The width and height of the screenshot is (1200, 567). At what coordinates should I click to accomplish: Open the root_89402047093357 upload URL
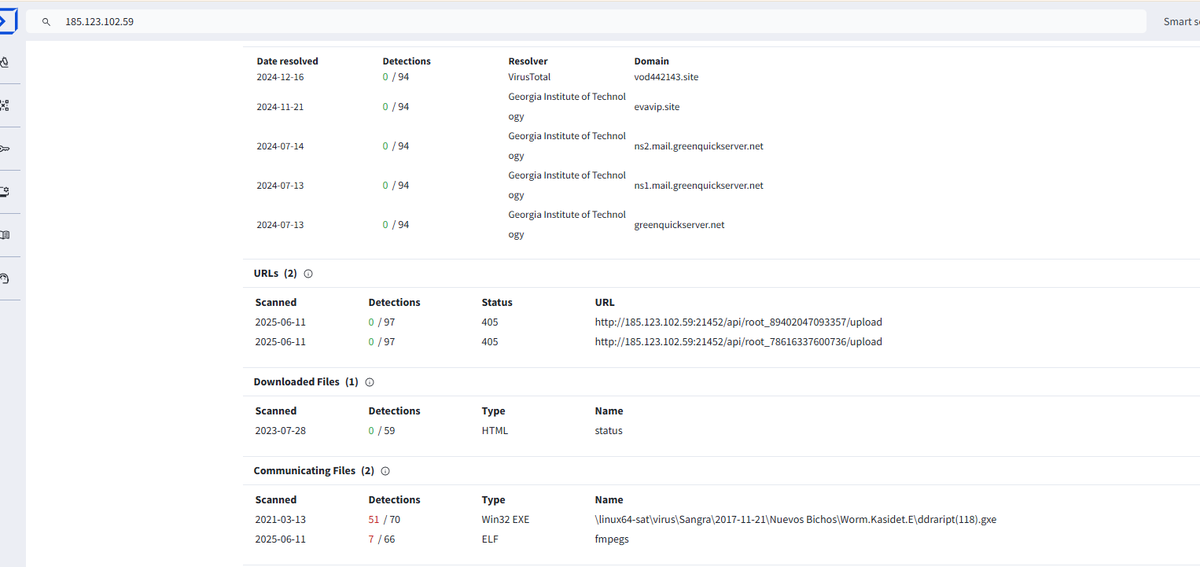click(739, 322)
